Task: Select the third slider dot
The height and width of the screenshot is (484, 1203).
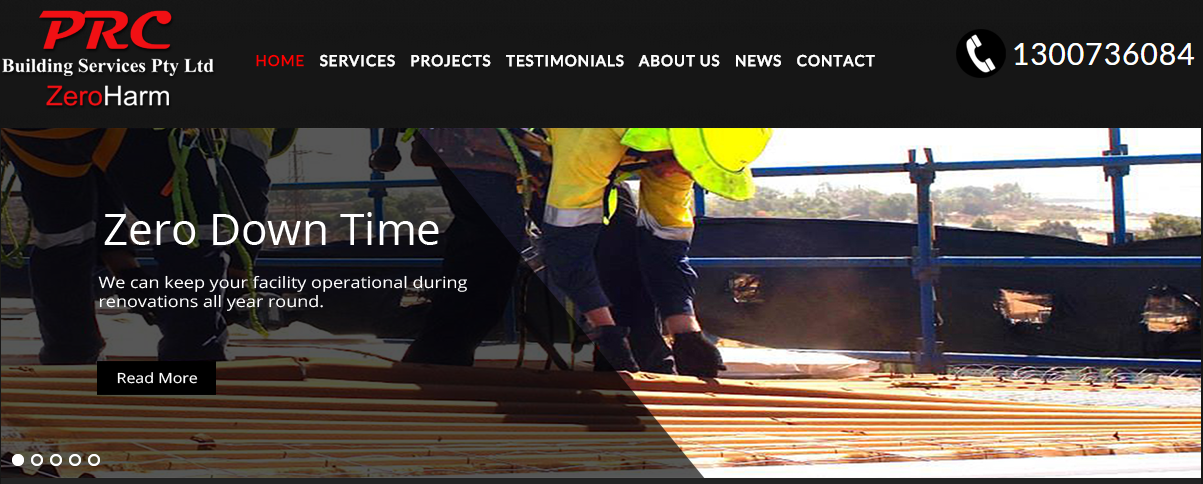Action: click(x=56, y=460)
